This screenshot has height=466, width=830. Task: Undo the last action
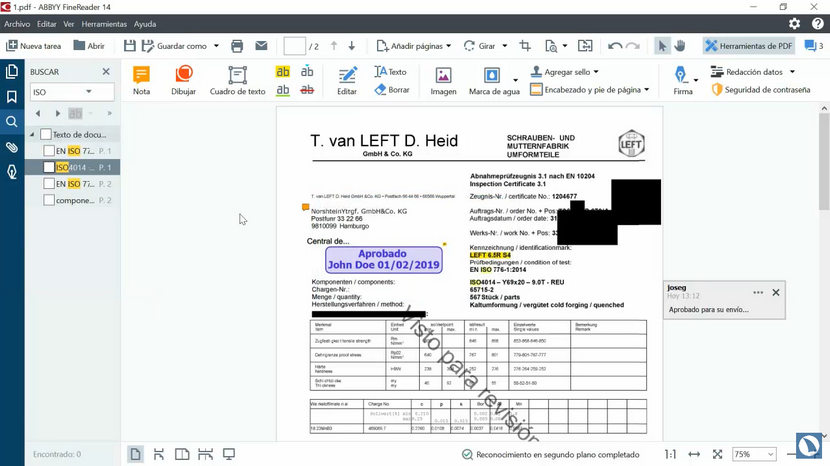click(615, 46)
